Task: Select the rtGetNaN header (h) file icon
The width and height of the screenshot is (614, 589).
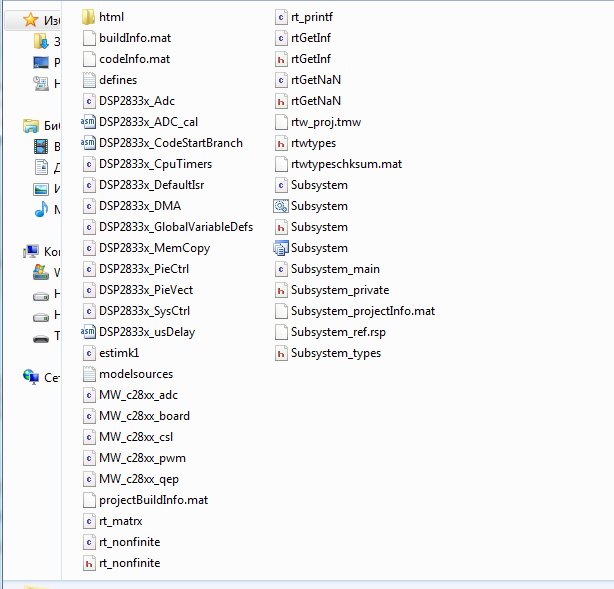Action: [x=281, y=101]
